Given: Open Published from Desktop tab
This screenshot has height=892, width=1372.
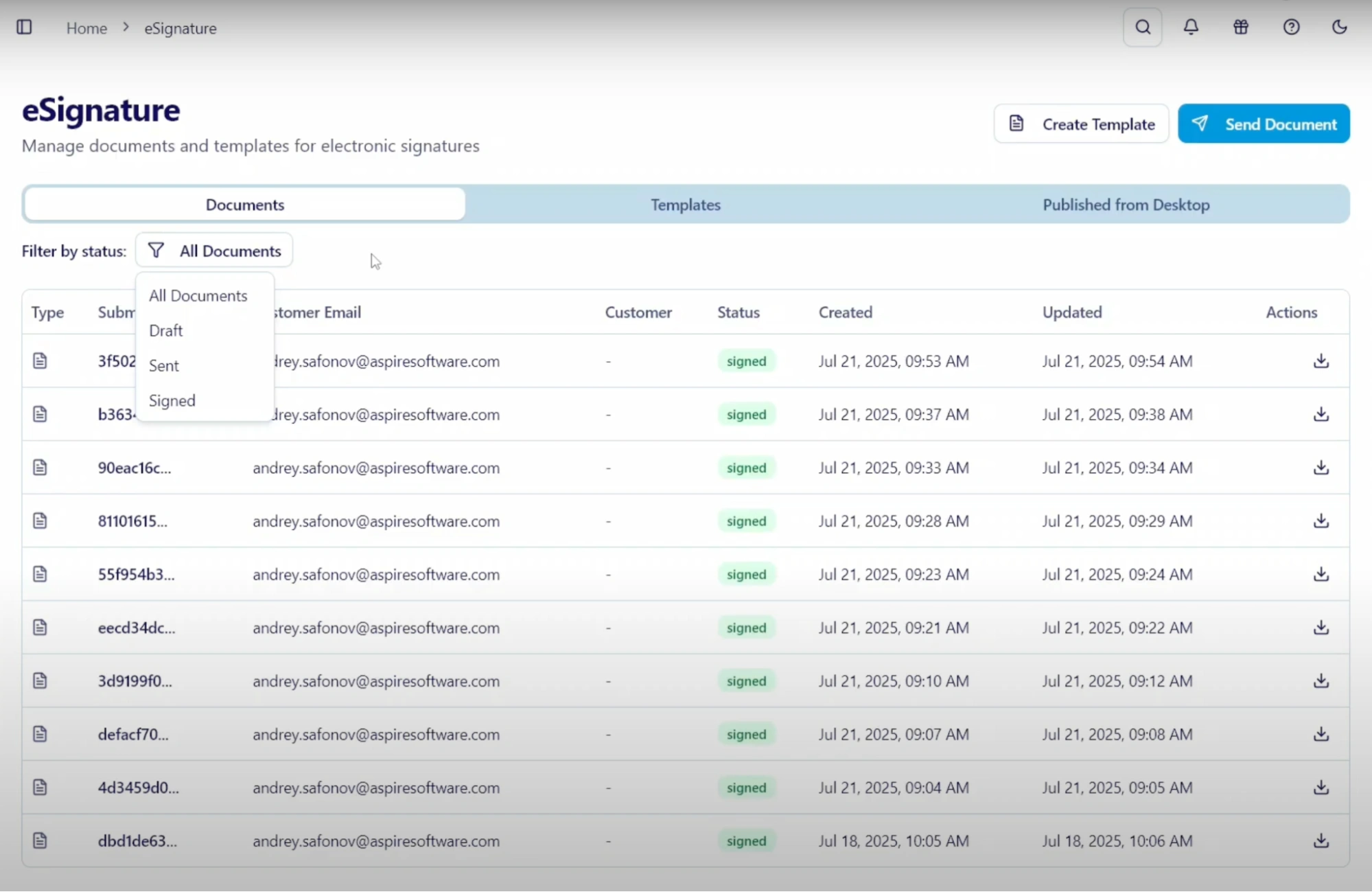Looking at the screenshot, I should click(1126, 205).
